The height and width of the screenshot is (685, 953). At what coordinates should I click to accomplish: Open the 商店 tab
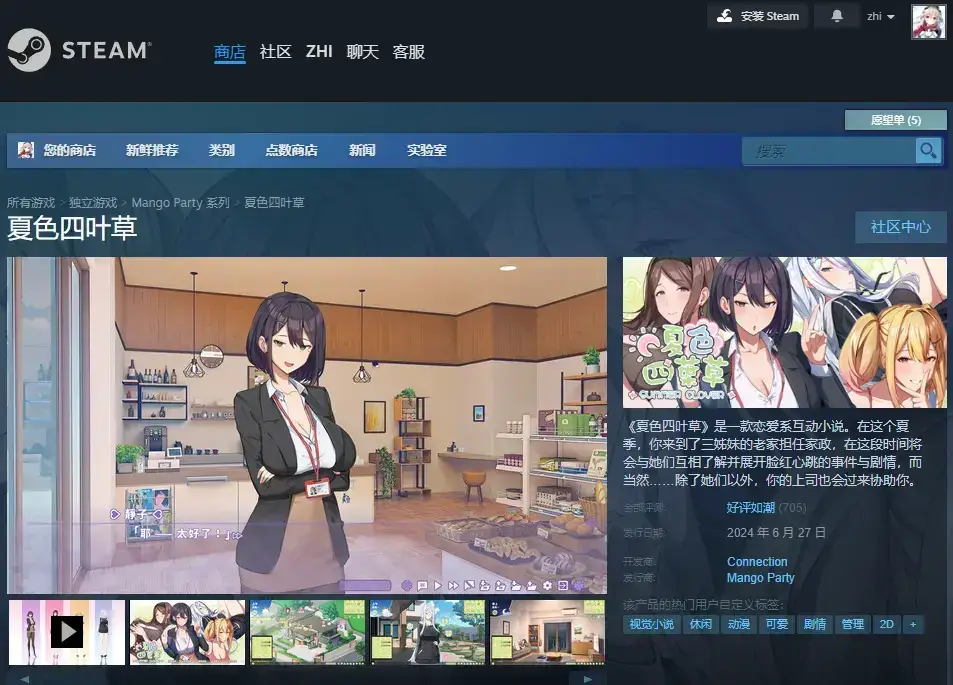[230, 52]
